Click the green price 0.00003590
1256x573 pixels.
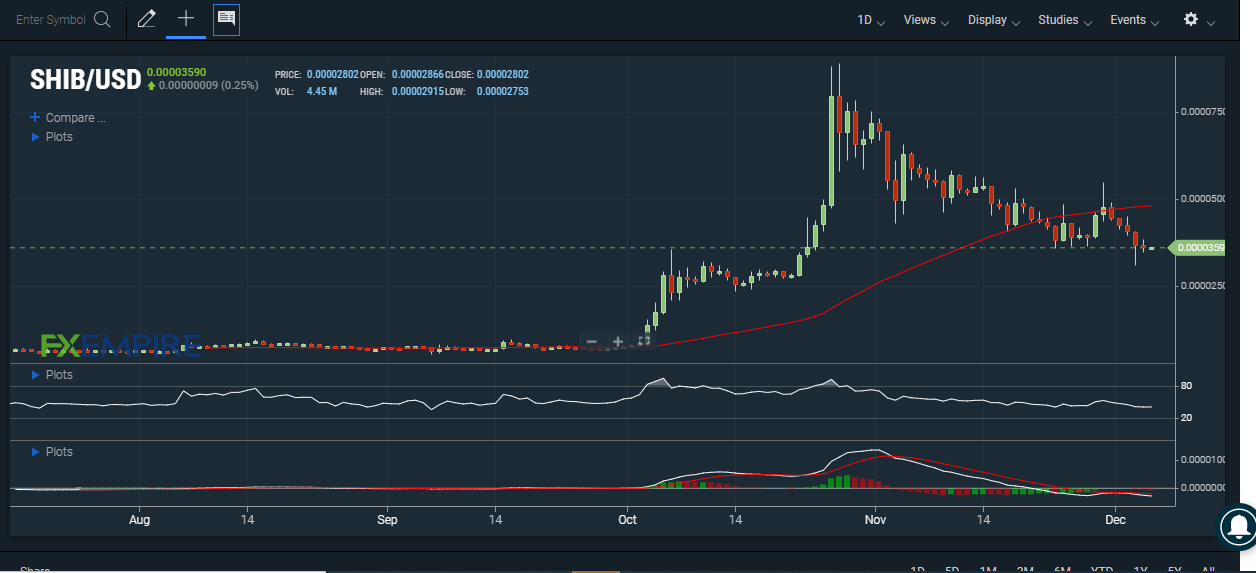(x=177, y=72)
